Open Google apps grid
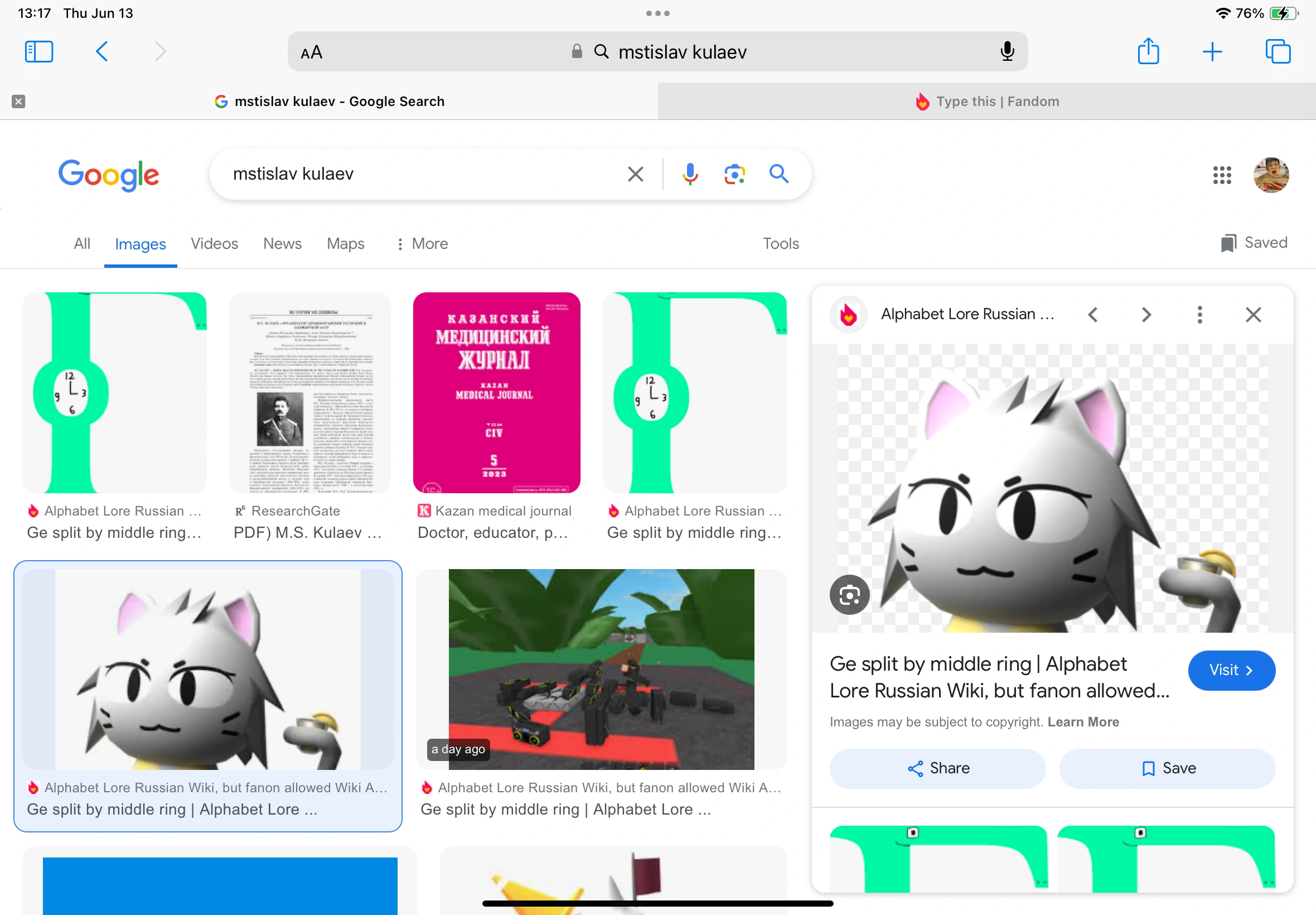The height and width of the screenshot is (915, 1316). click(1221, 175)
